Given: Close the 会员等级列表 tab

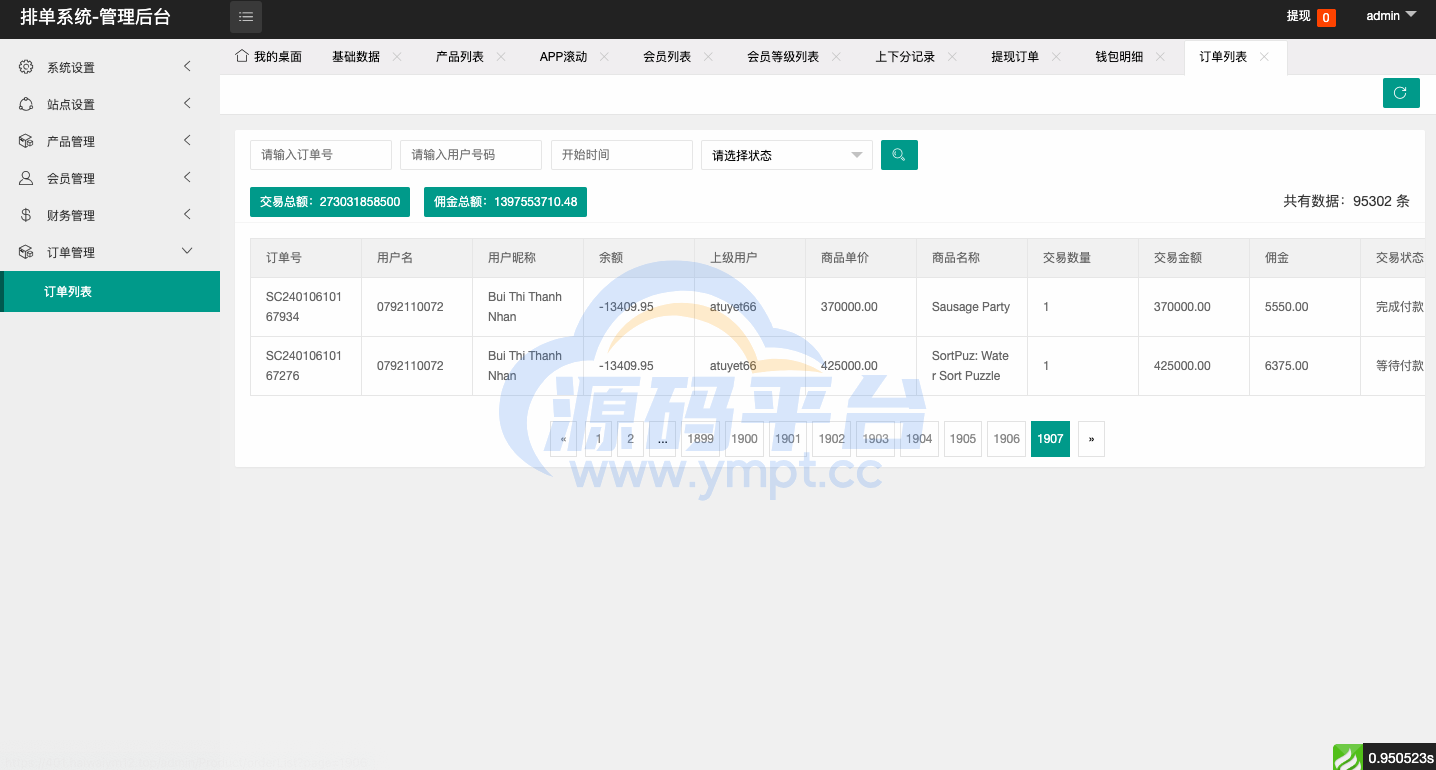Looking at the screenshot, I should point(836,57).
